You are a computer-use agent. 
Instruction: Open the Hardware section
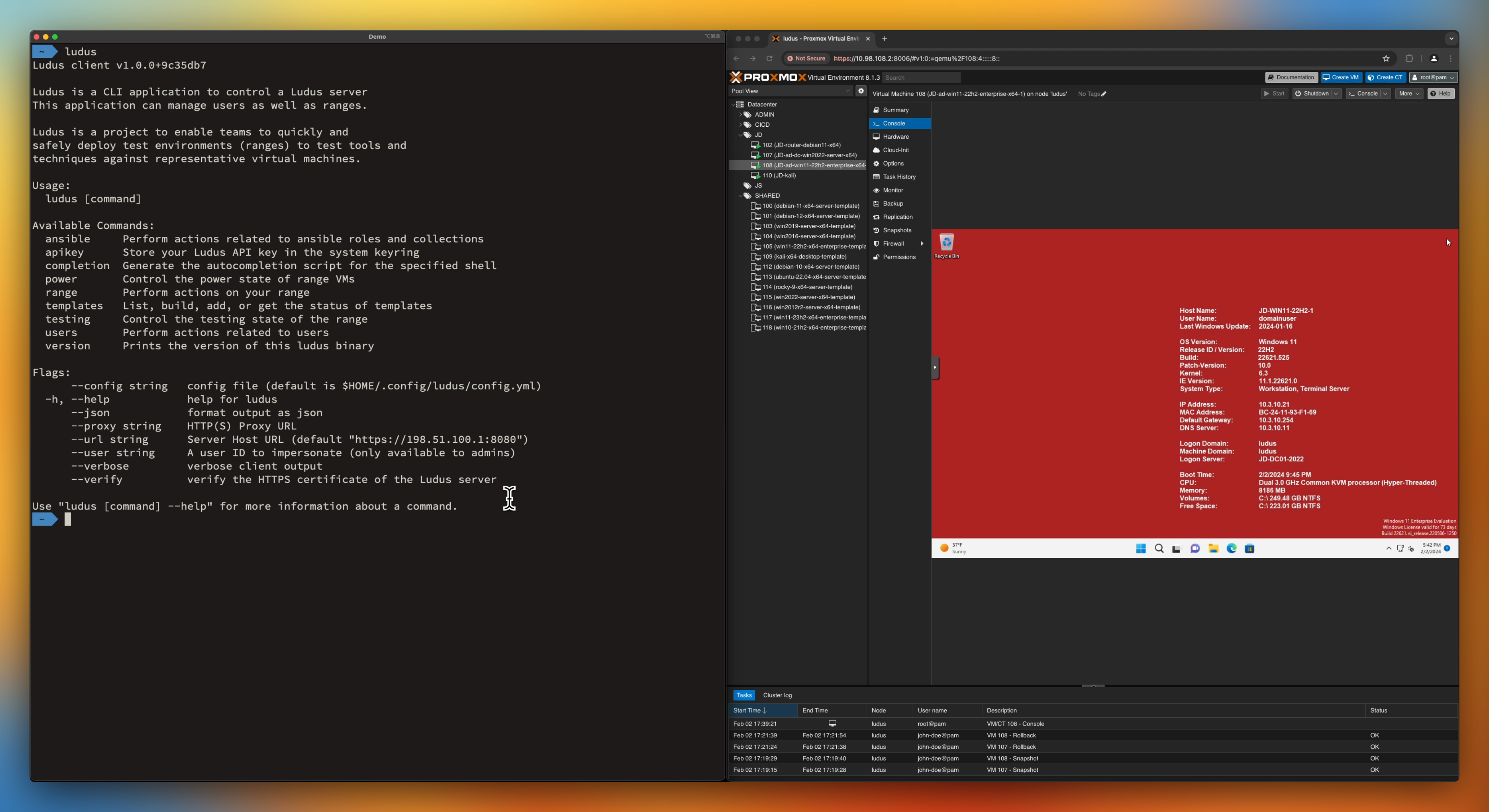point(895,137)
